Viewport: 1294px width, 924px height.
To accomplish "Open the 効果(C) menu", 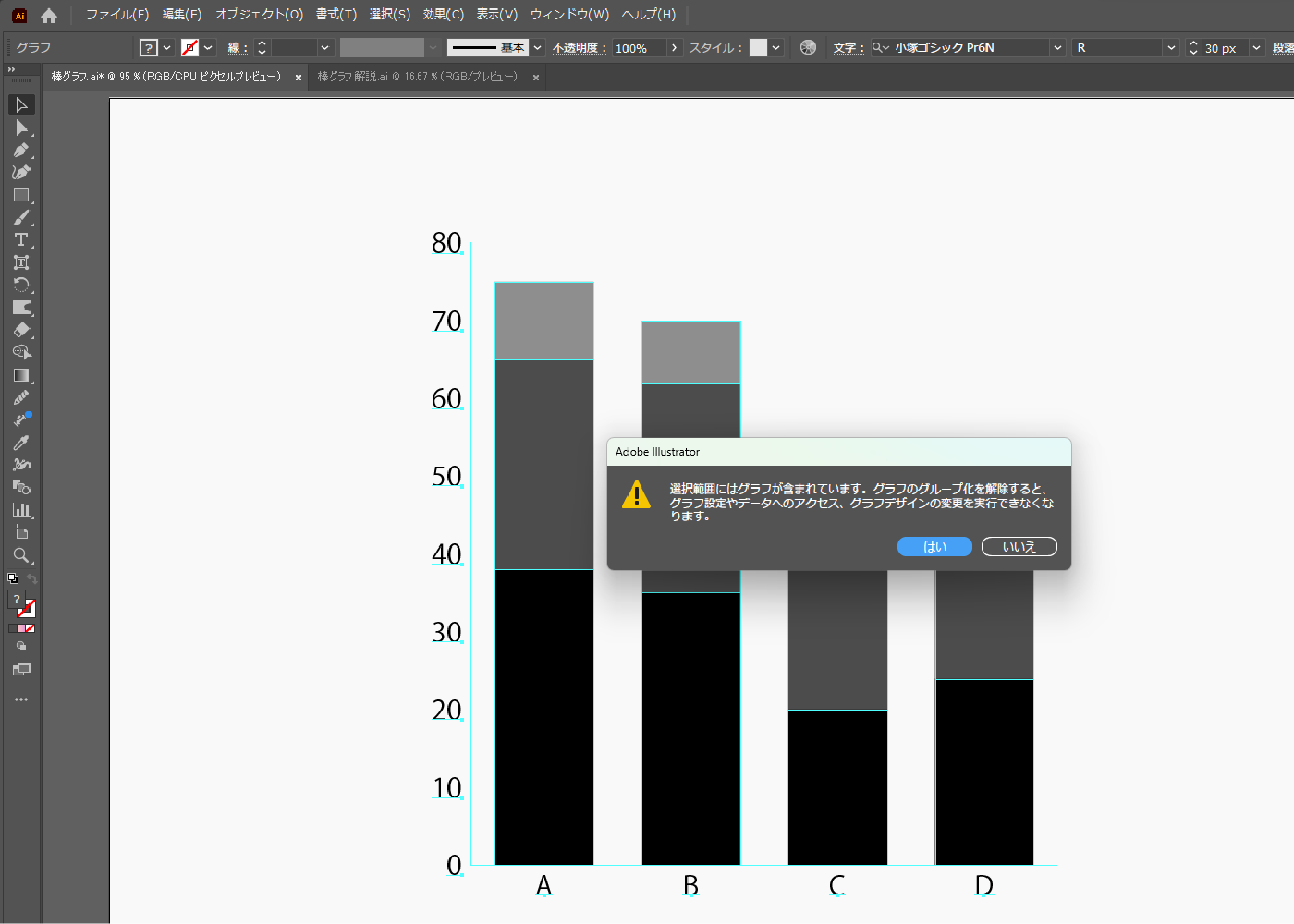I will tap(444, 15).
